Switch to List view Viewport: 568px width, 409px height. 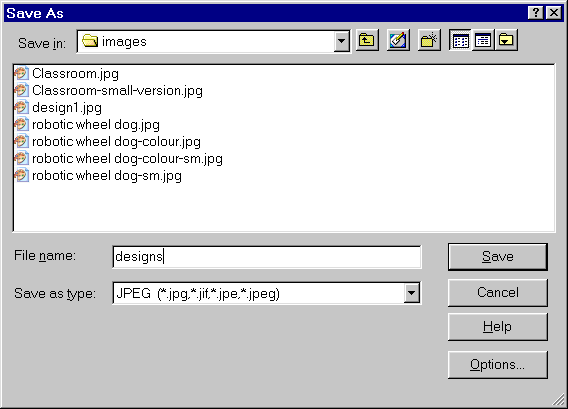click(x=460, y=41)
